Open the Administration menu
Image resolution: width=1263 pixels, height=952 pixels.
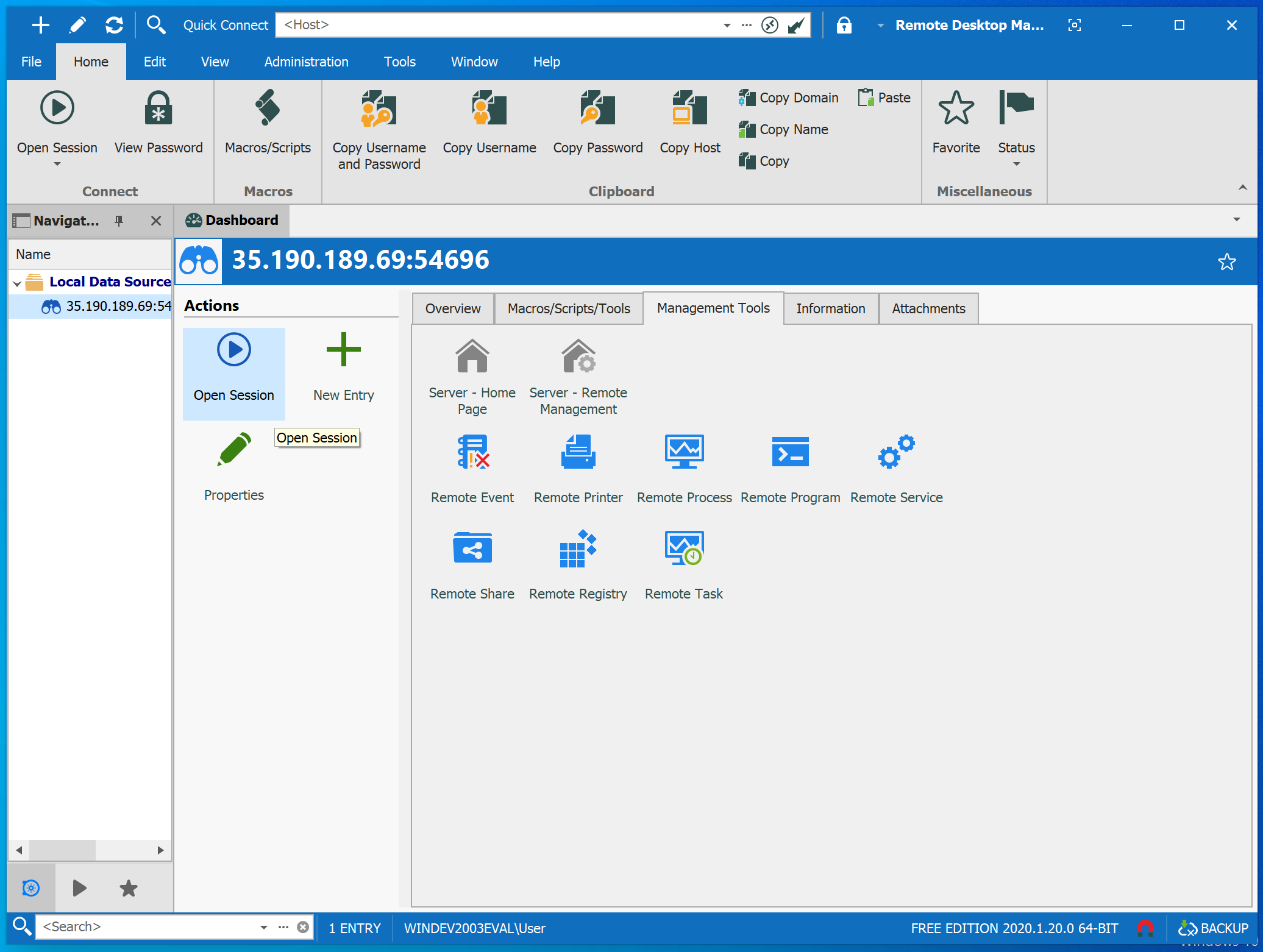306,62
